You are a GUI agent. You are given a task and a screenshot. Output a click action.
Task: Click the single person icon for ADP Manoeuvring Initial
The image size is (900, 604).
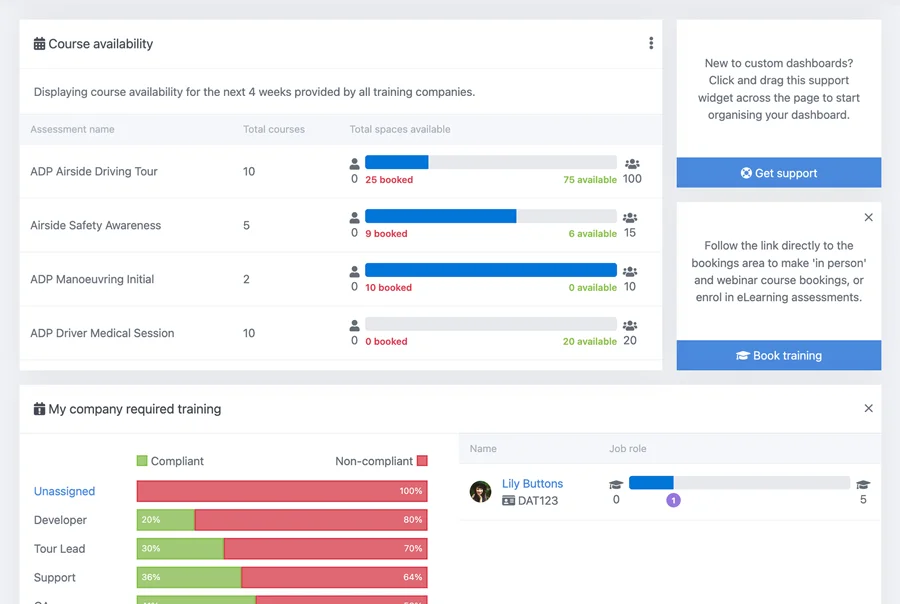(x=354, y=272)
